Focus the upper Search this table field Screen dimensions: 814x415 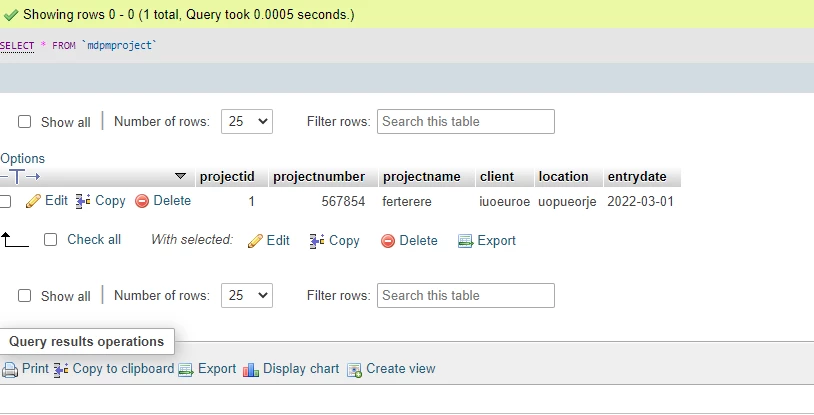tap(466, 122)
